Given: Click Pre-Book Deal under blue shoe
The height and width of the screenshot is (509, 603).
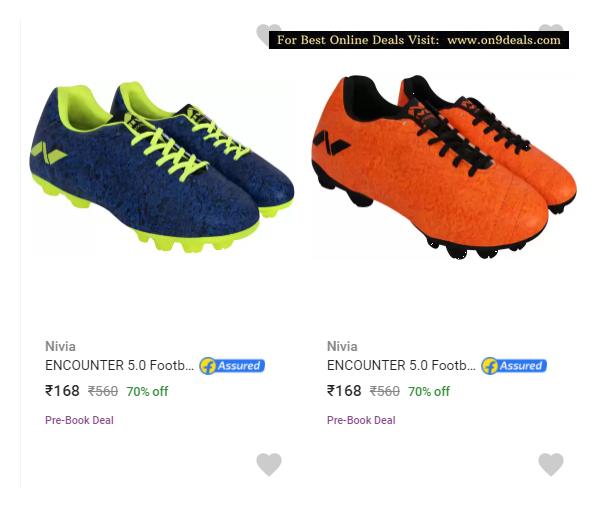Looking at the screenshot, I should coord(79,420).
